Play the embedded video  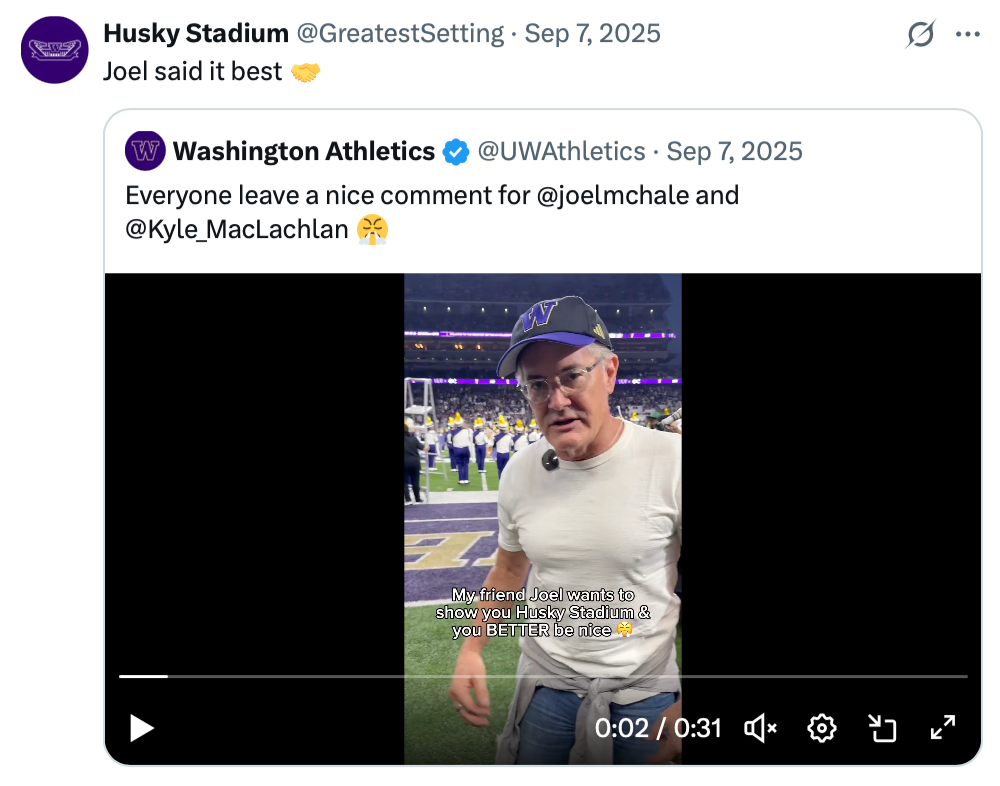tap(142, 728)
